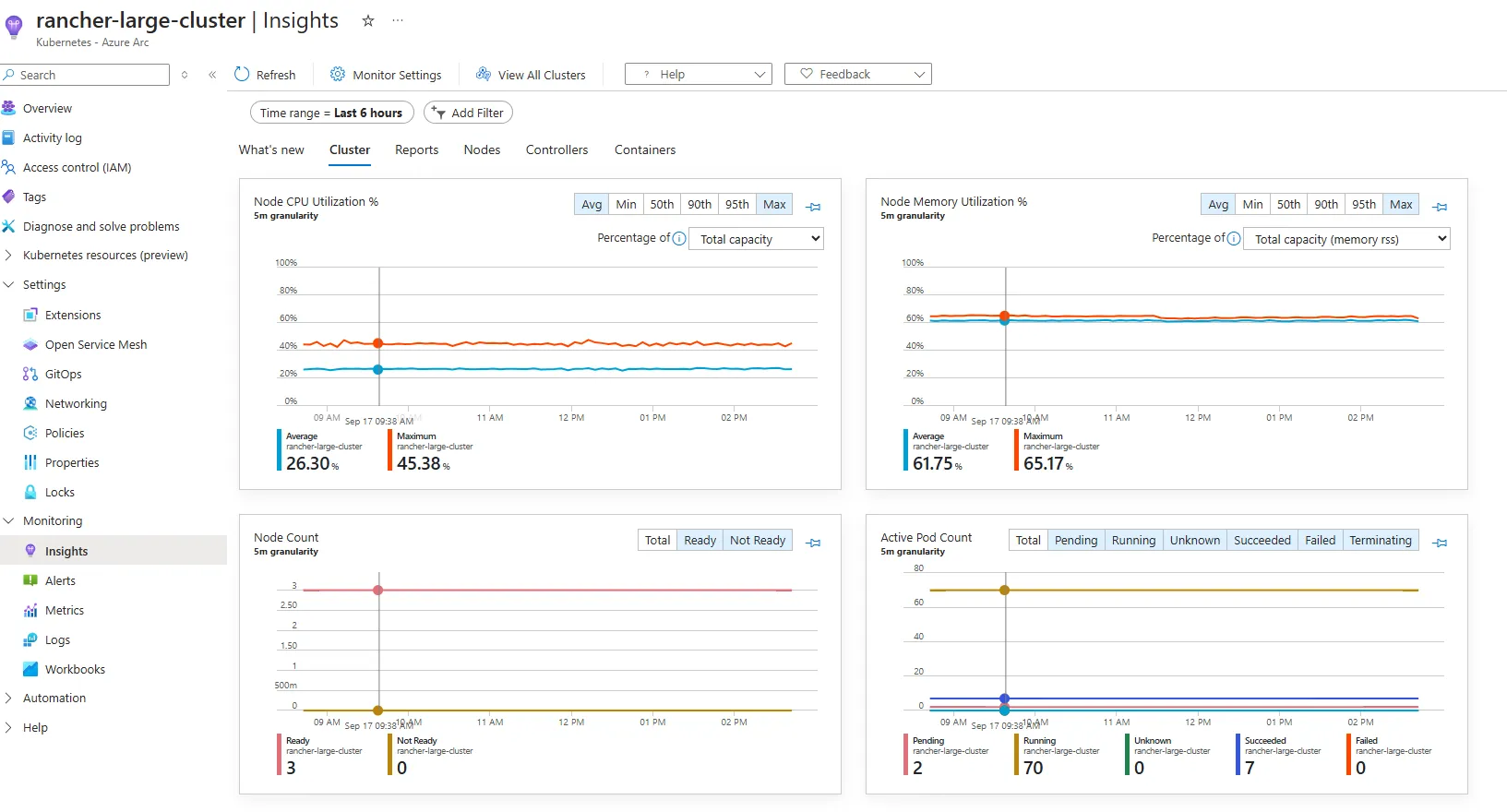Click CPU chart average data point marker
The image size is (1507, 812).
(377, 369)
